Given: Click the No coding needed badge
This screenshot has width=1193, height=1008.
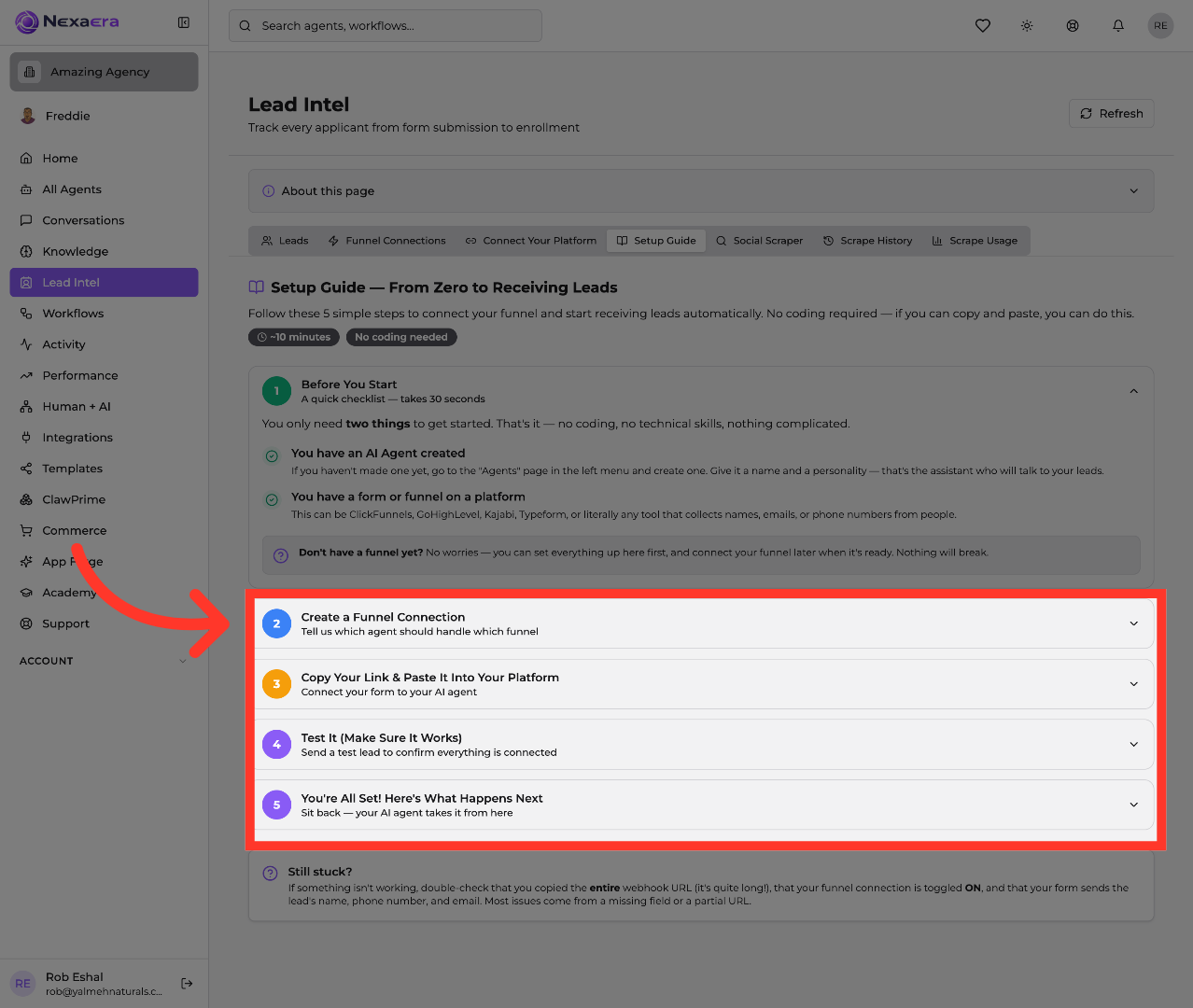Looking at the screenshot, I should (x=401, y=337).
